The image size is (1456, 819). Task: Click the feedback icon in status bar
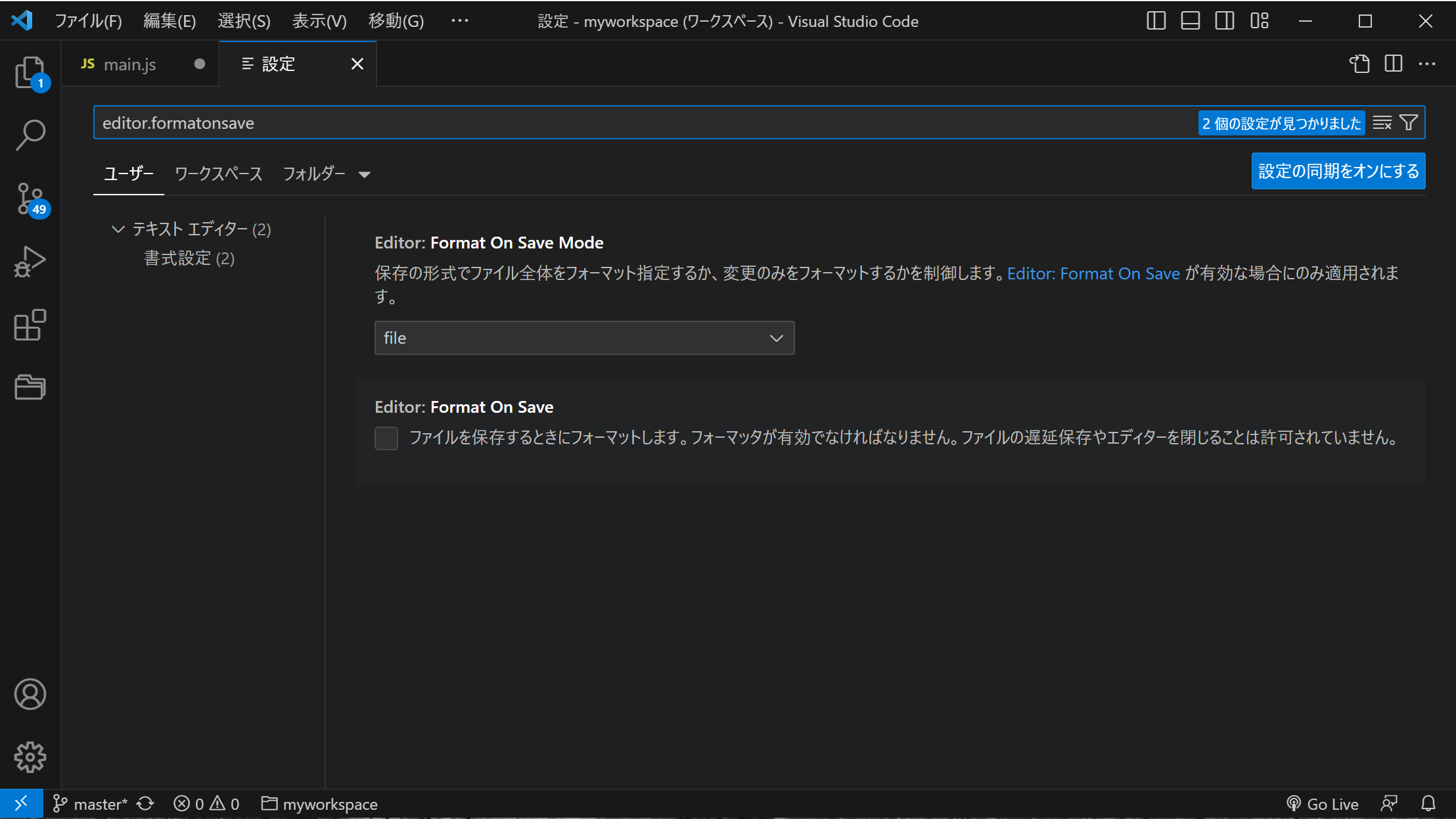1389,804
